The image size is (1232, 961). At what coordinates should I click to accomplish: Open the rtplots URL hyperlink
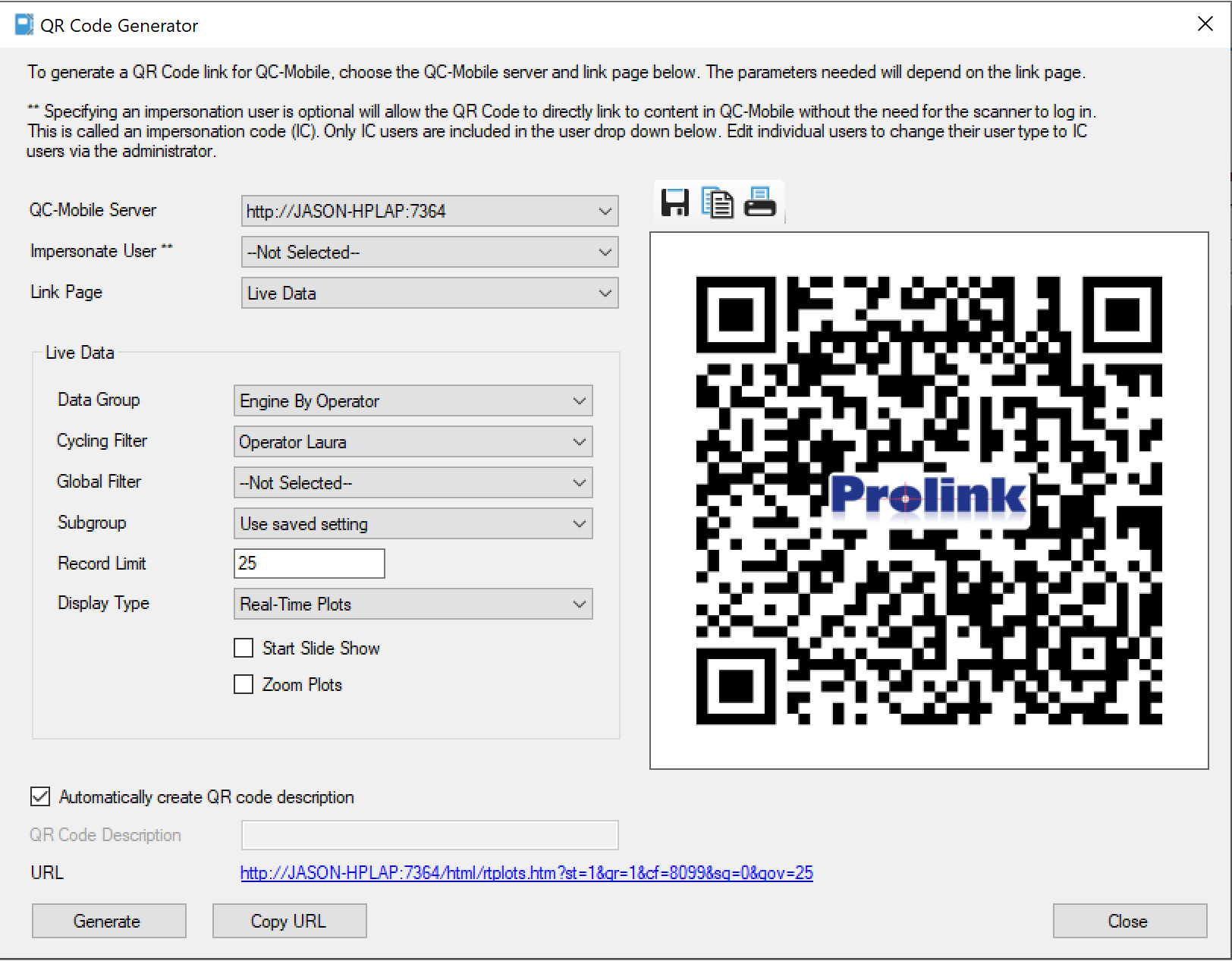click(526, 873)
